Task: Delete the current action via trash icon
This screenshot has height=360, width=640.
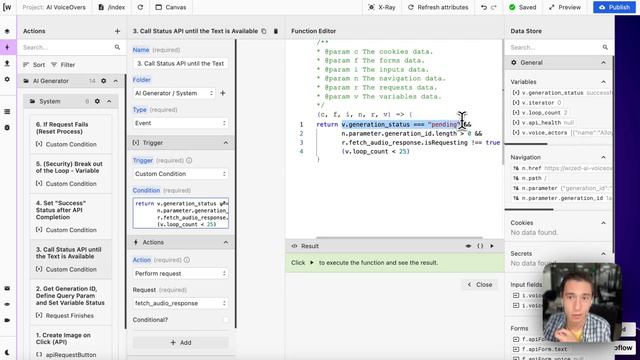Action: point(276,31)
